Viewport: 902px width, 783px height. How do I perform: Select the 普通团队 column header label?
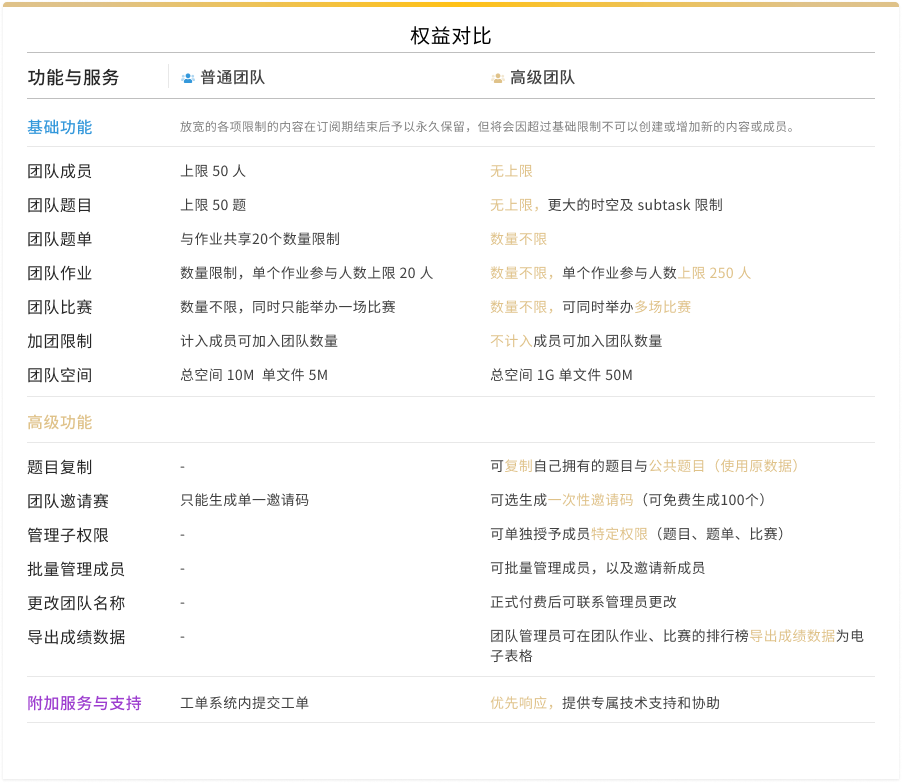pyautogui.click(x=232, y=78)
